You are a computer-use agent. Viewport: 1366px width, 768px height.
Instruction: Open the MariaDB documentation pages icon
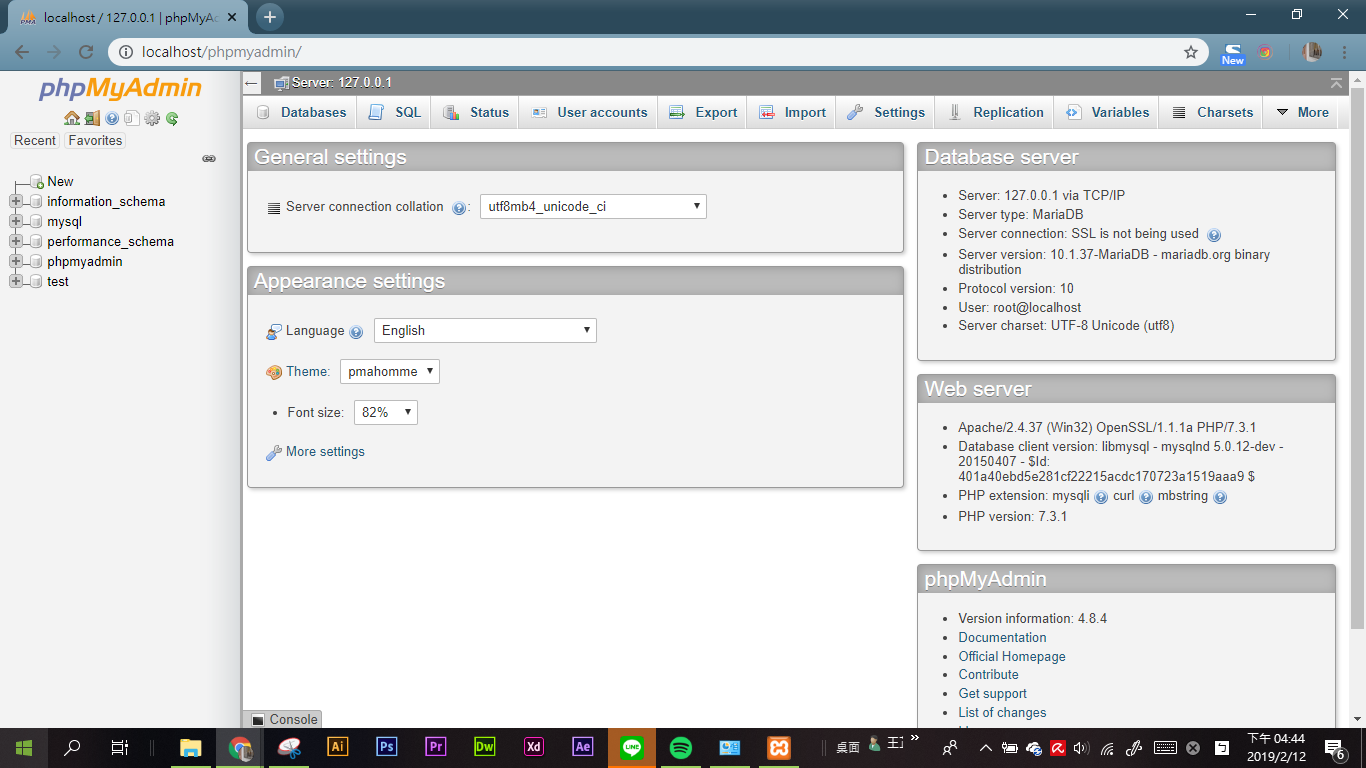pyautogui.click(x=132, y=118)
